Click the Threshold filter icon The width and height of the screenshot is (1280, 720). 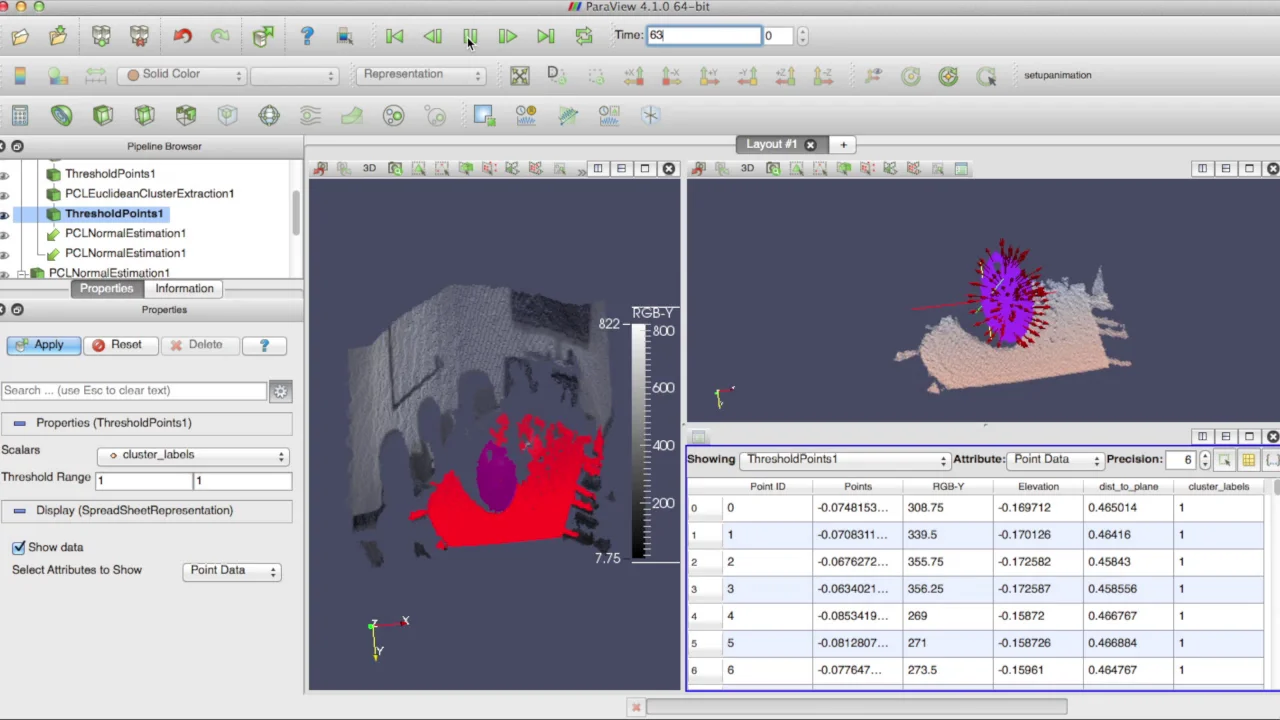[186, 116]
